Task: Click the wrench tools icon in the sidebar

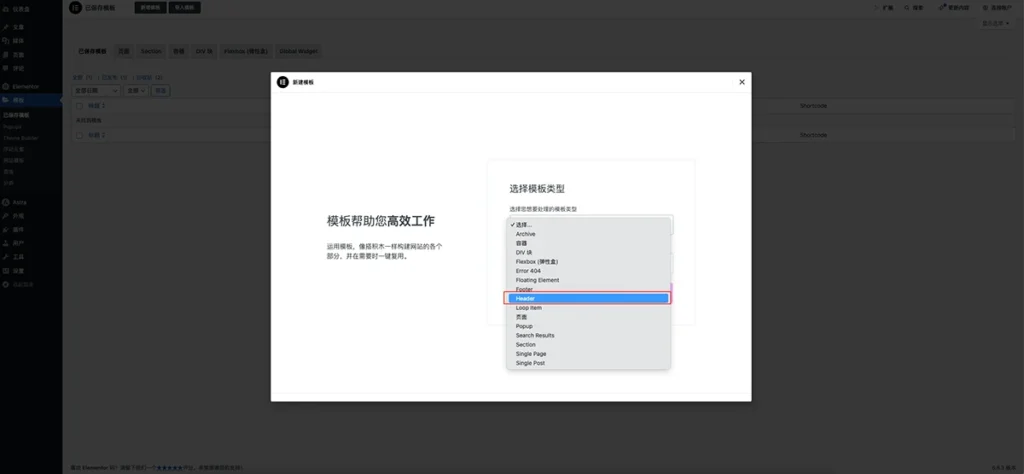Action: 6,256
